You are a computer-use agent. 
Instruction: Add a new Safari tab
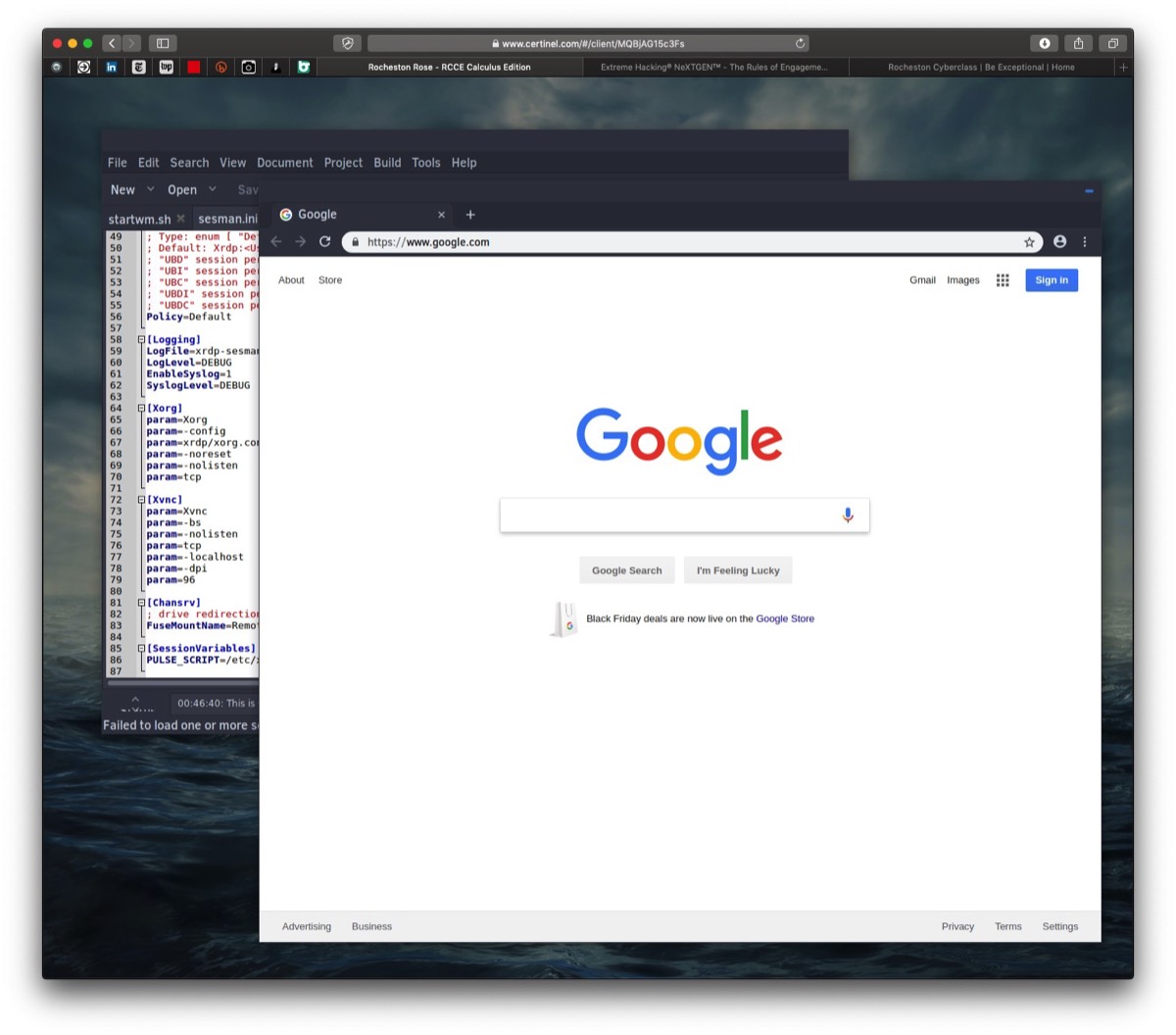click(1123, 68)
